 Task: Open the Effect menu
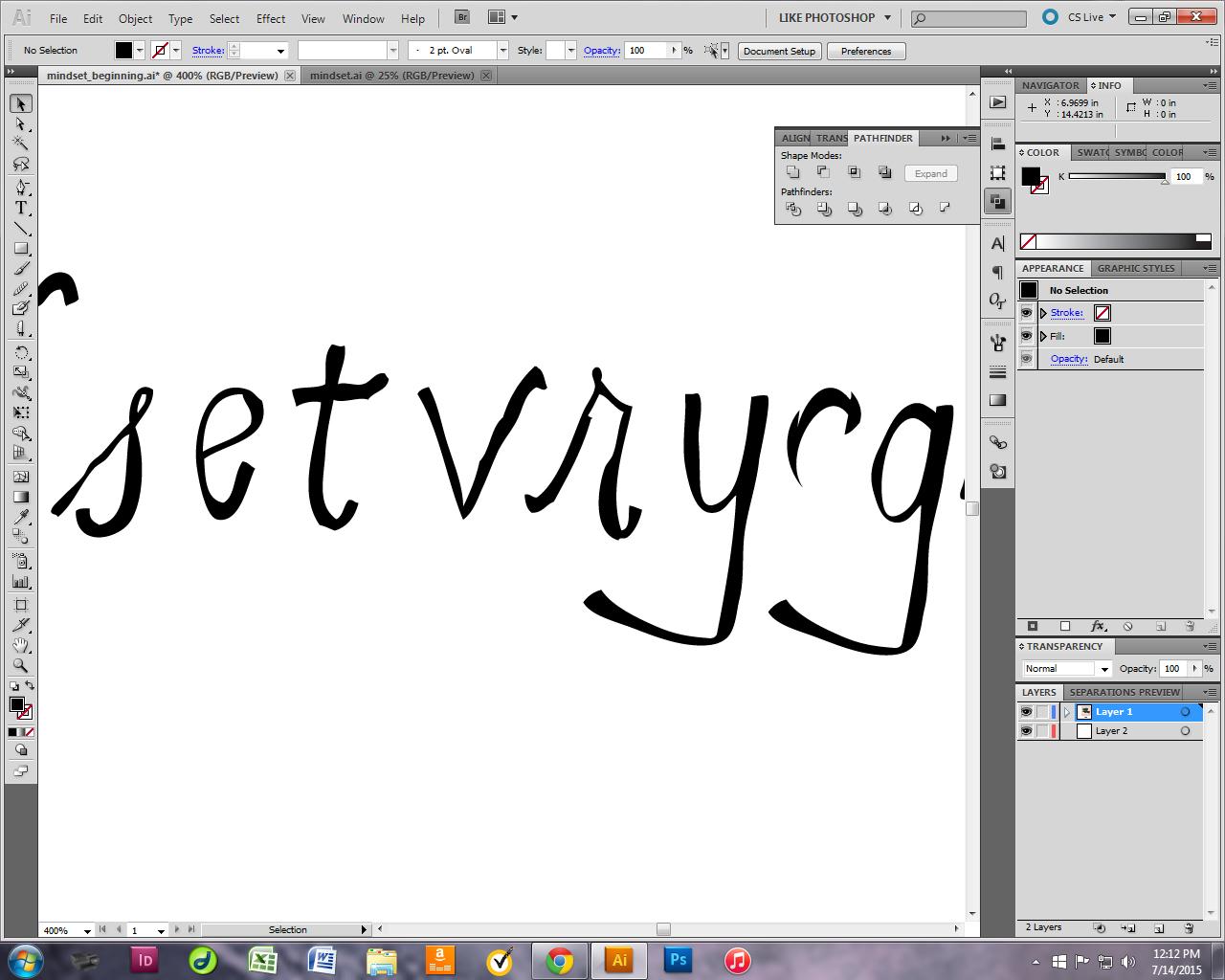(x=271, y=18)
